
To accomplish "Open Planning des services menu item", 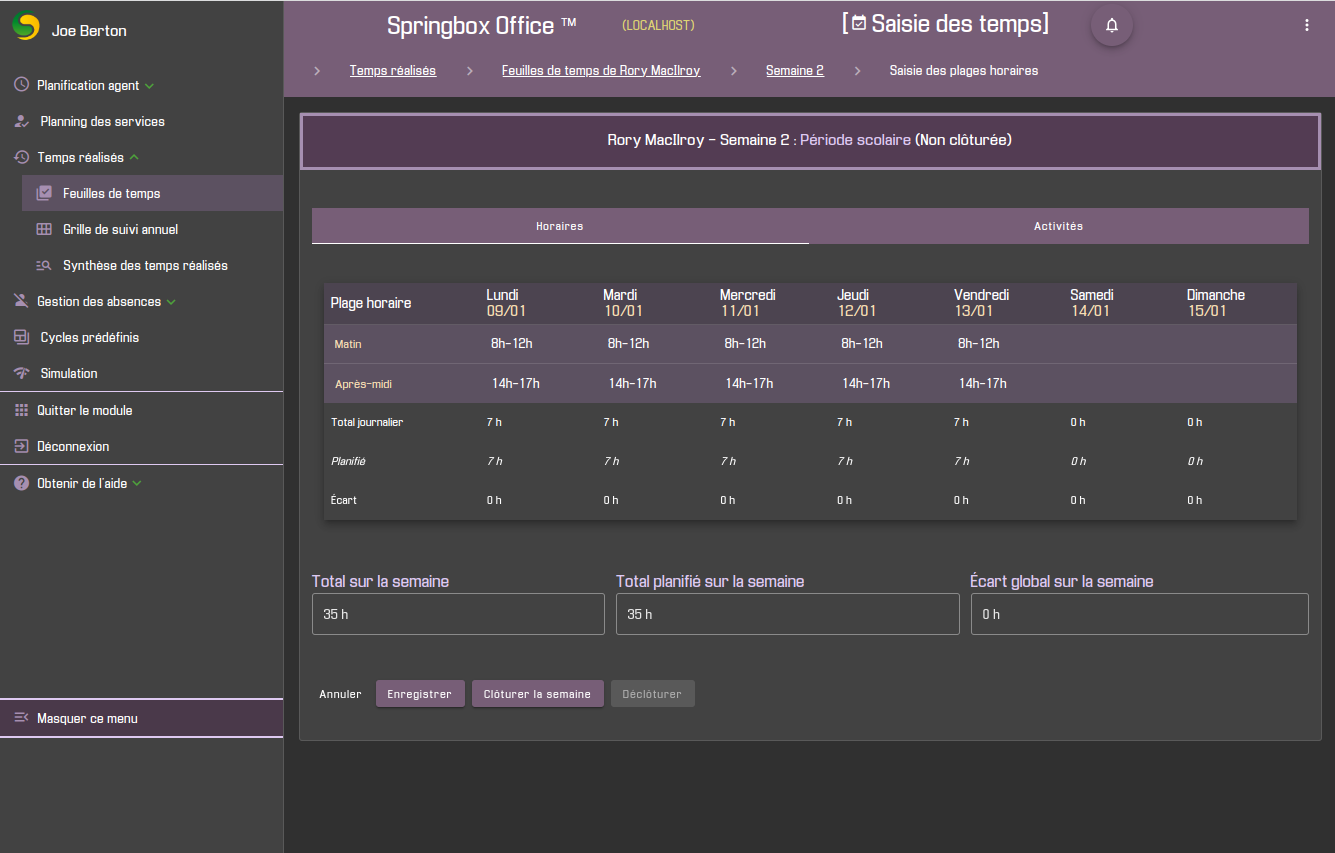I will click(x=141, y=121).
